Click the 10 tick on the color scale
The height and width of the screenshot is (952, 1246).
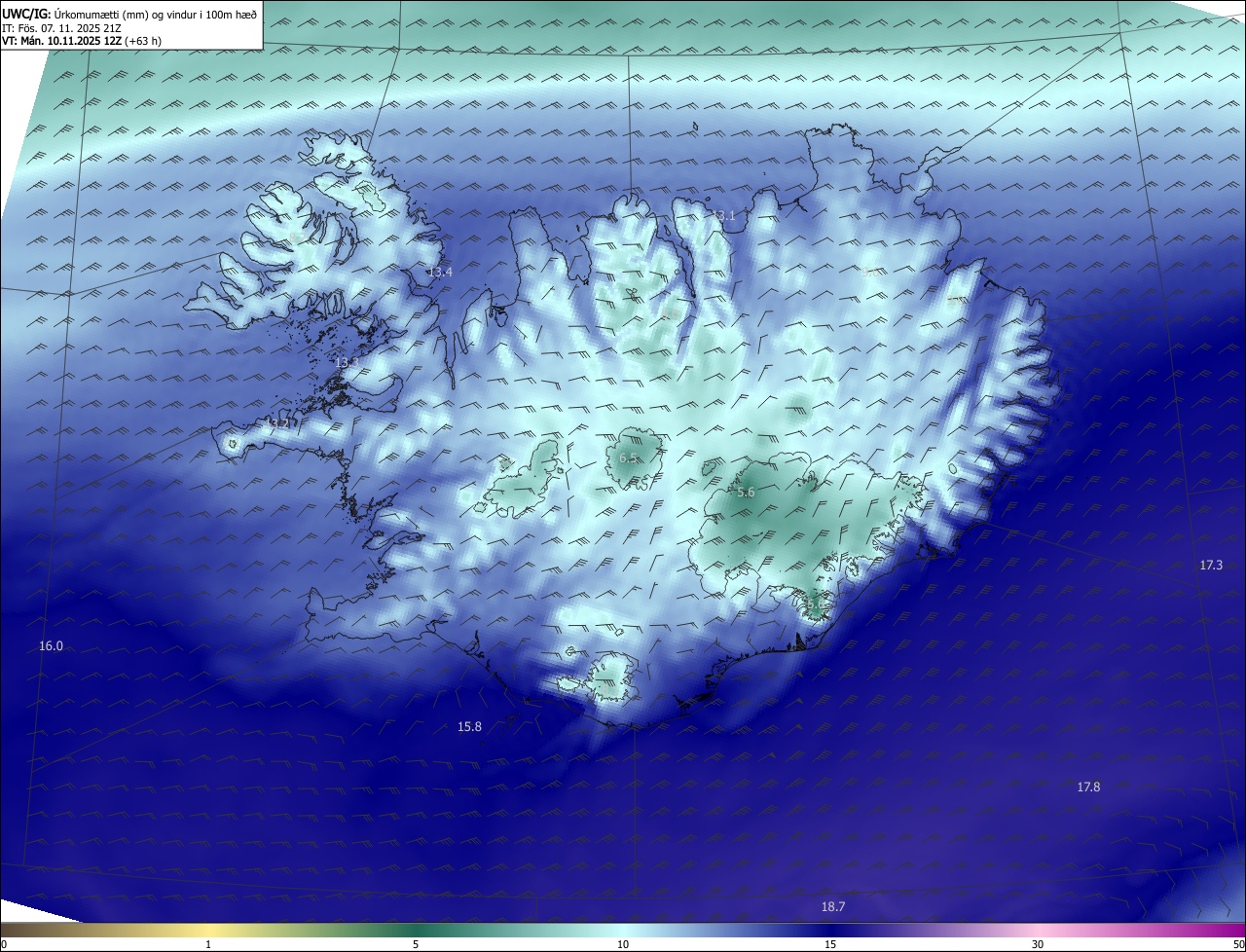click(x=623, y=944)
